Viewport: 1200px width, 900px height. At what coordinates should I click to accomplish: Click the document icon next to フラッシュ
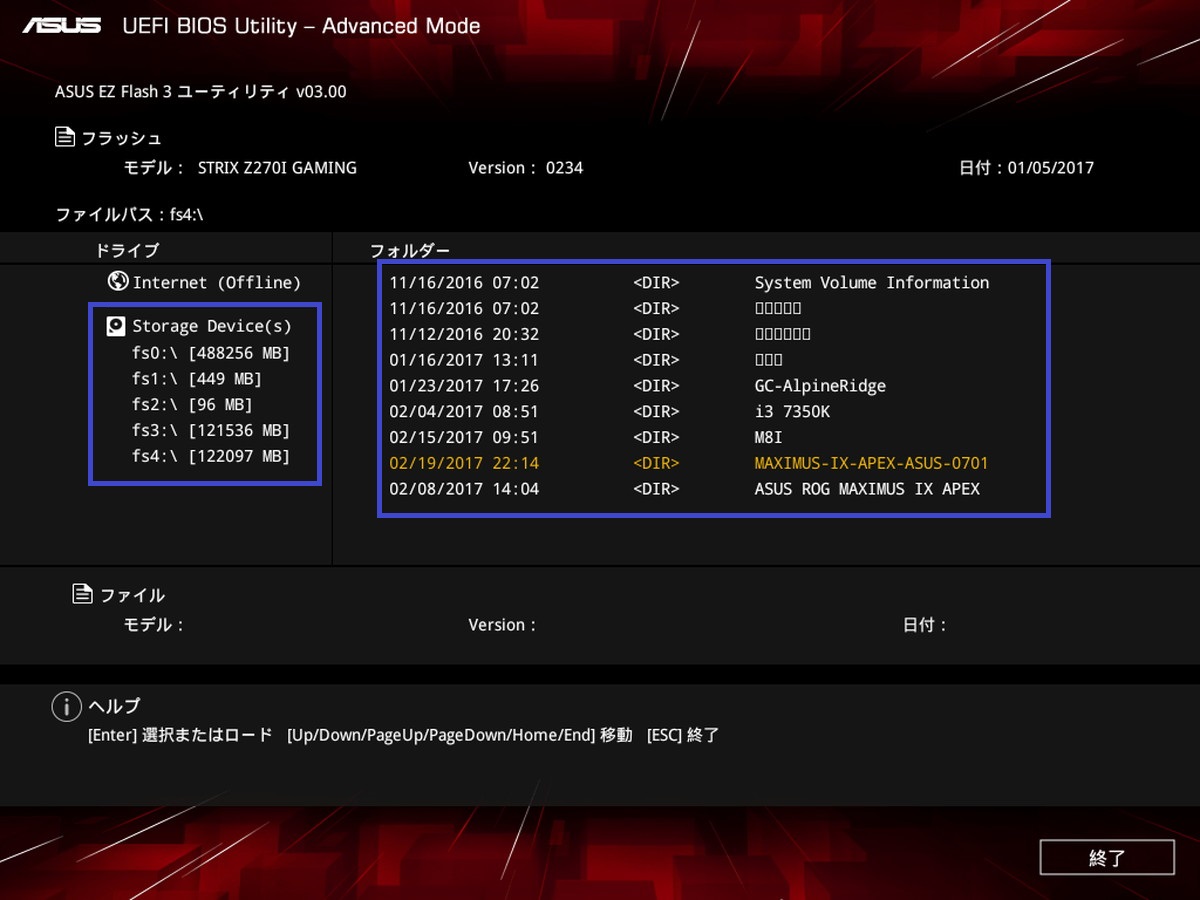[x=65, y=137]
